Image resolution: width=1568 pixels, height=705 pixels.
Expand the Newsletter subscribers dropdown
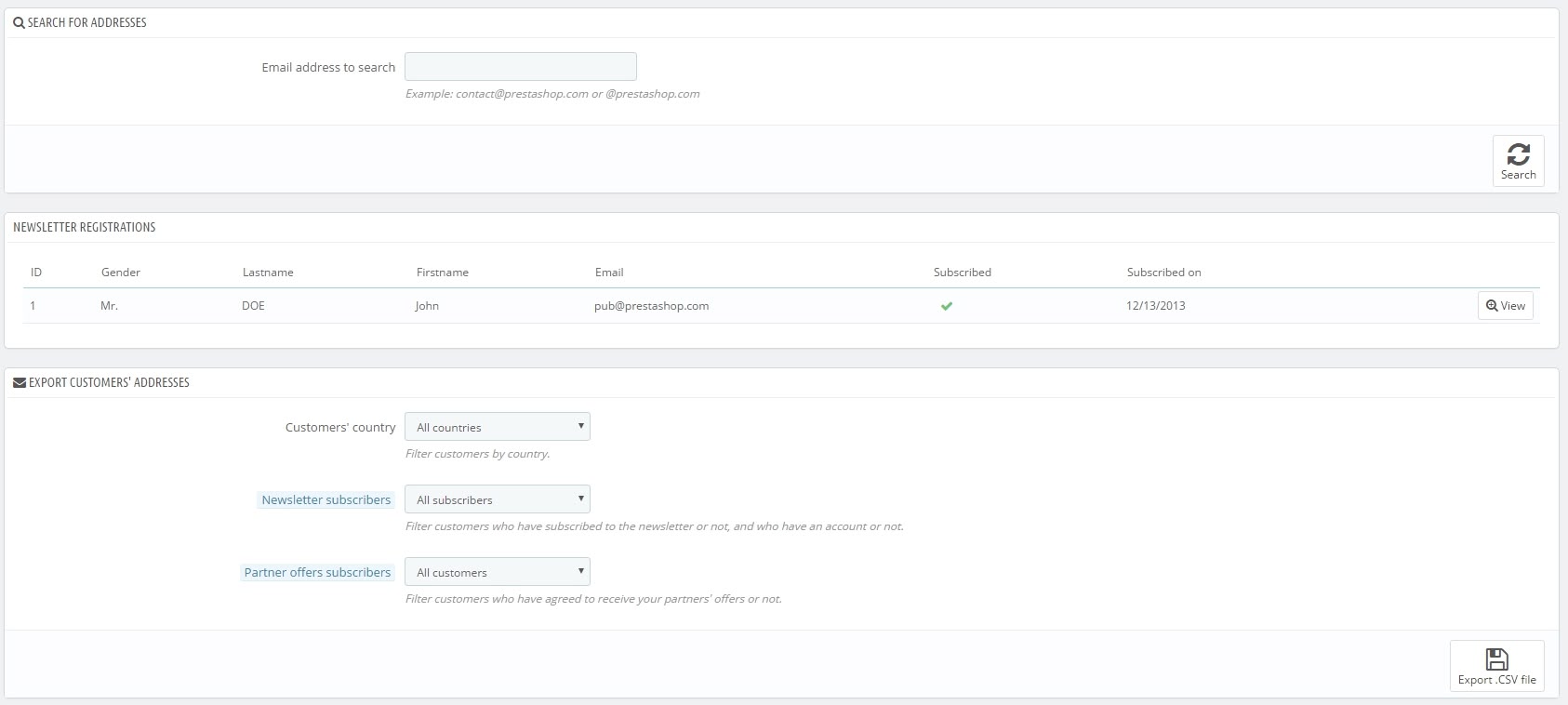[497, 499]
